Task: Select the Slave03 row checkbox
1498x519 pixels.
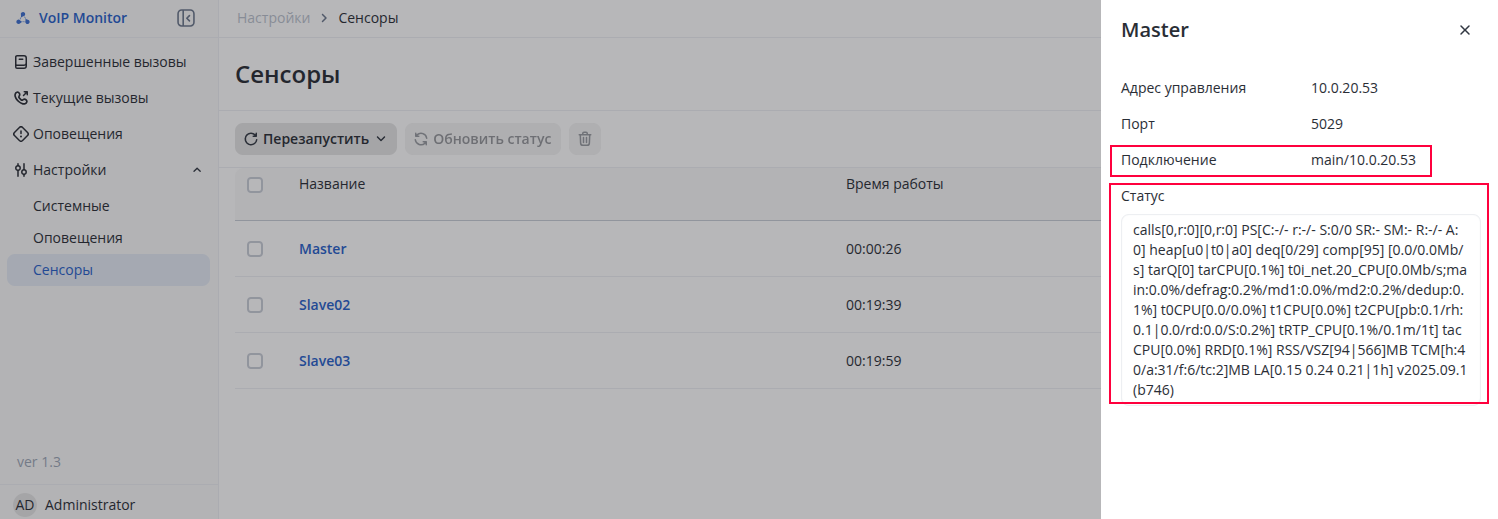Action: tap(255, 361)
